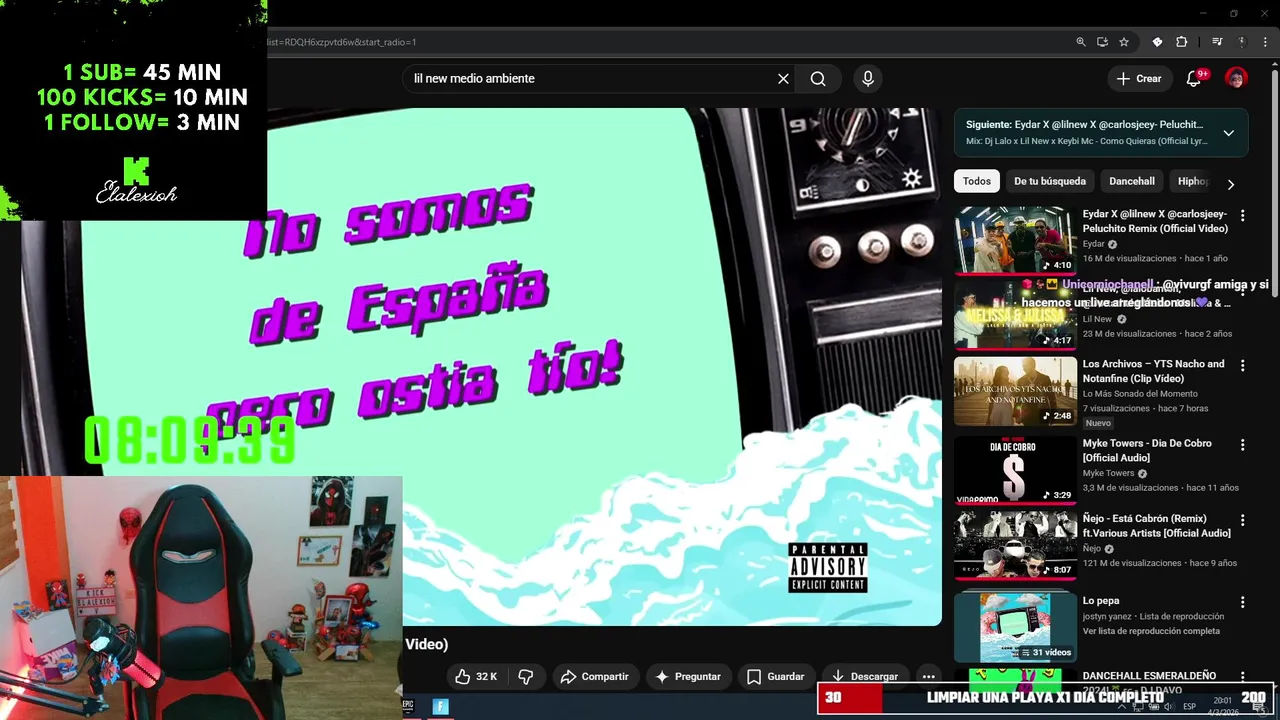Open the browser extensions puzzle icon
The image size is (1280, 720).
[1181, 42]
